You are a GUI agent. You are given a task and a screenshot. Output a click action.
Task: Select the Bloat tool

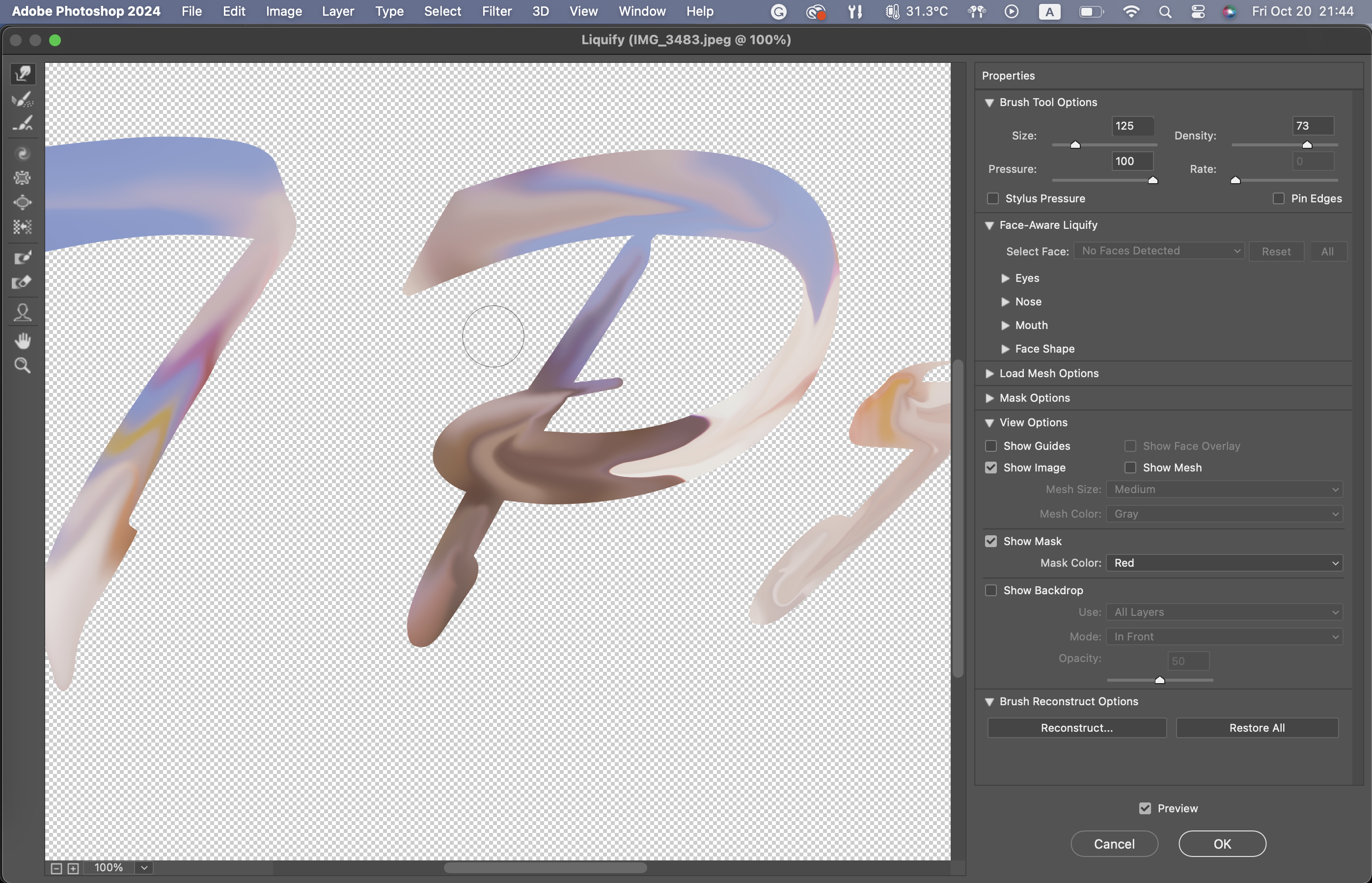(23, 202)
